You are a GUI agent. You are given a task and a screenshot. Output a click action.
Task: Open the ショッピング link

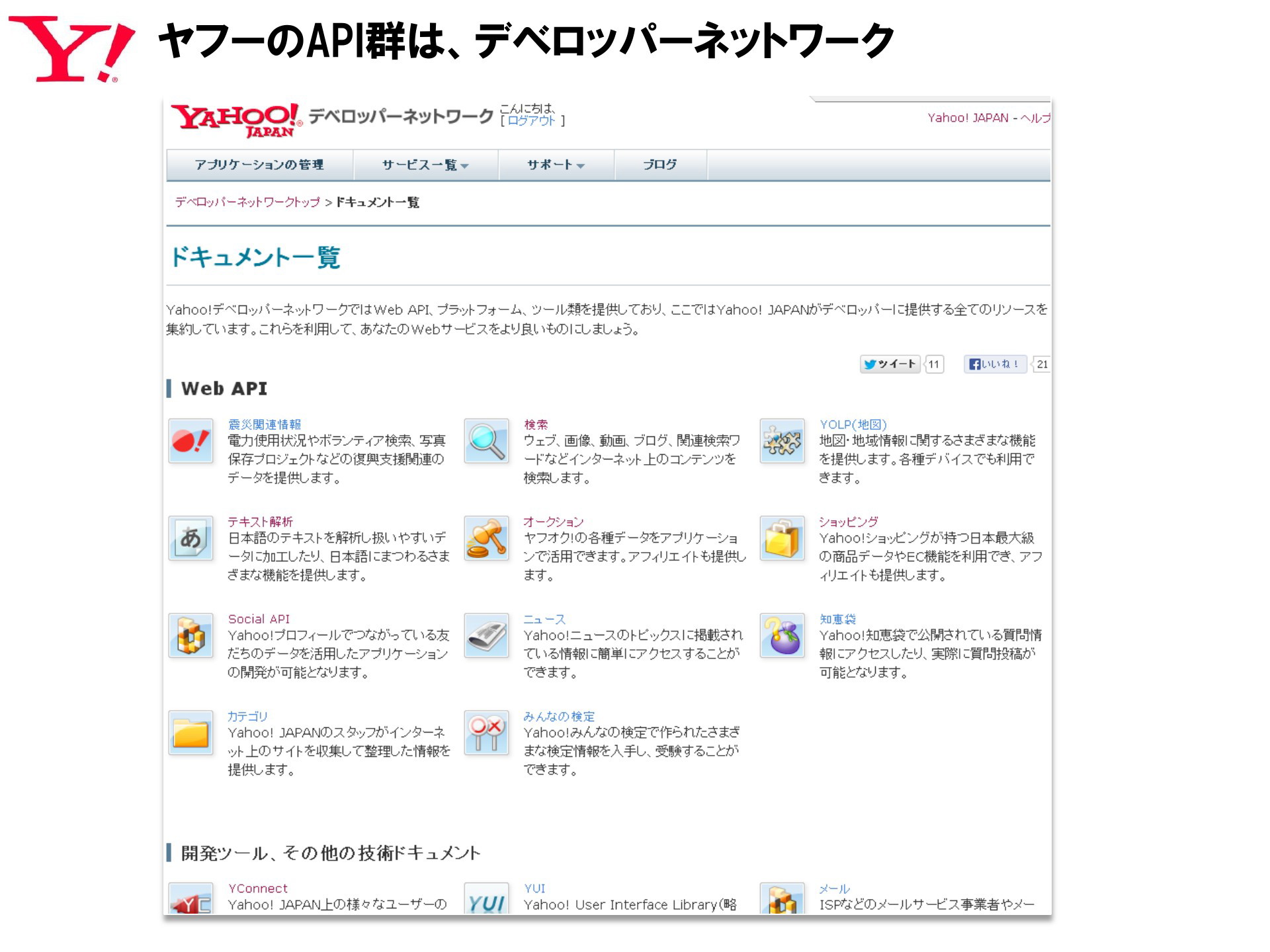pyautogui.click(x=849, y=522)
